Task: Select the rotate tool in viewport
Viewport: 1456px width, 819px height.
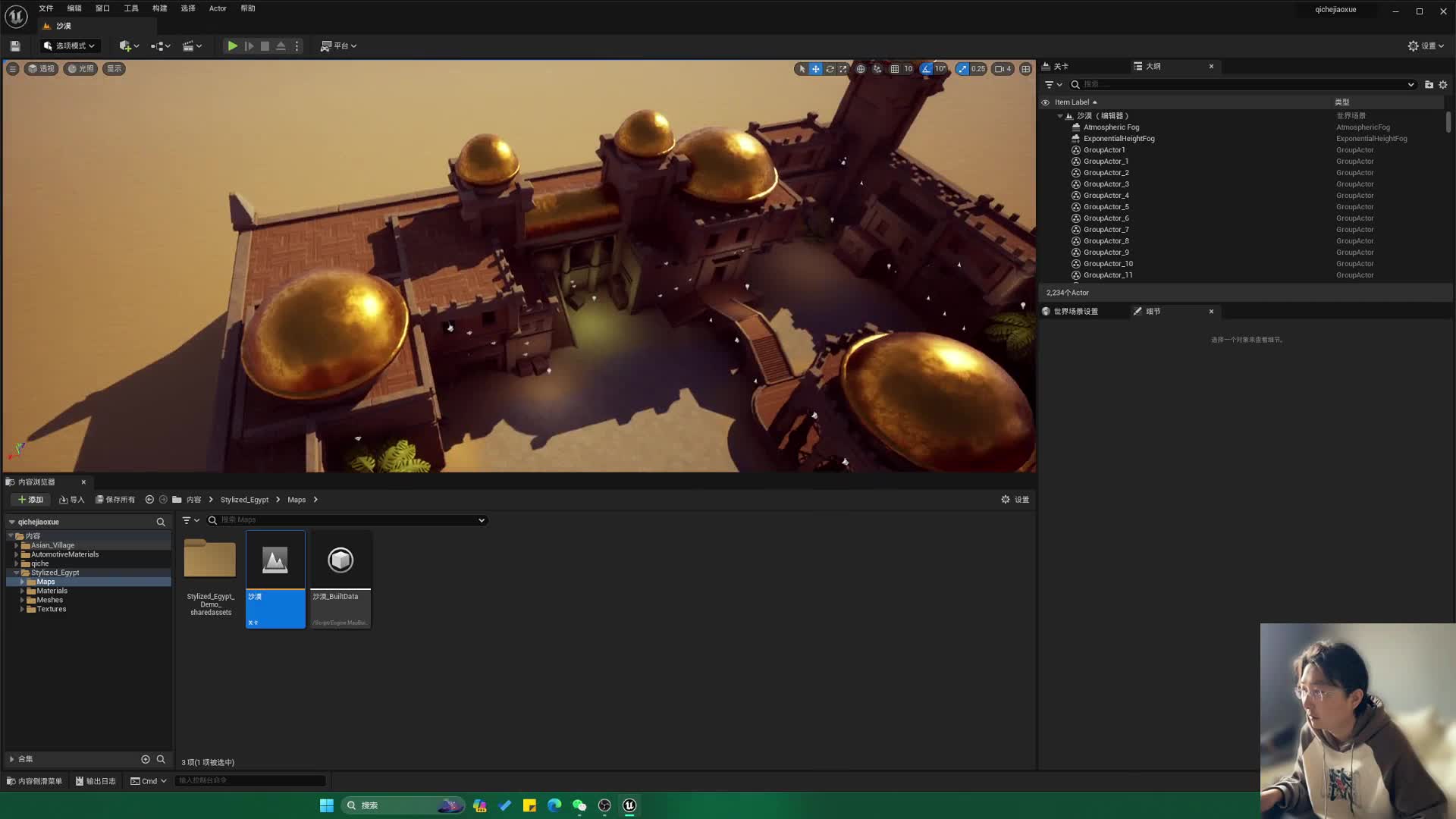Action: pos(830,69)
